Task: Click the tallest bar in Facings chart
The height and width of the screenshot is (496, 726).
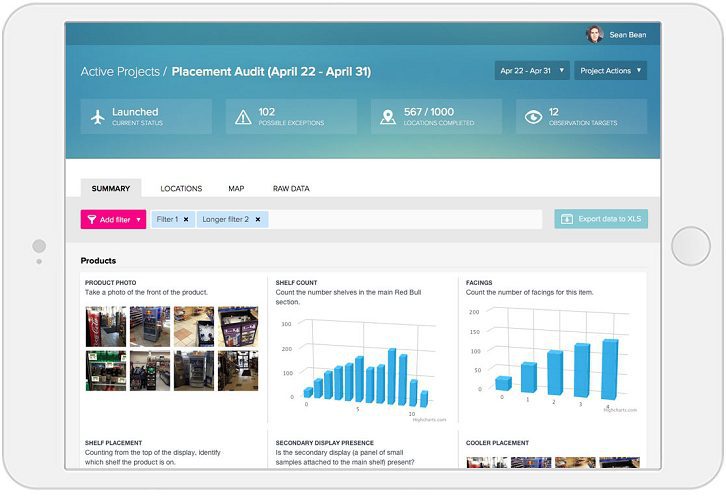Action: (x=609, y=369)
